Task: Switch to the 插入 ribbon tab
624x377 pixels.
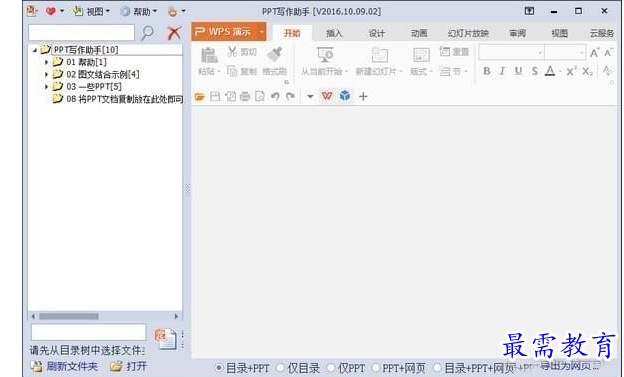Action: tap(334, 33)
